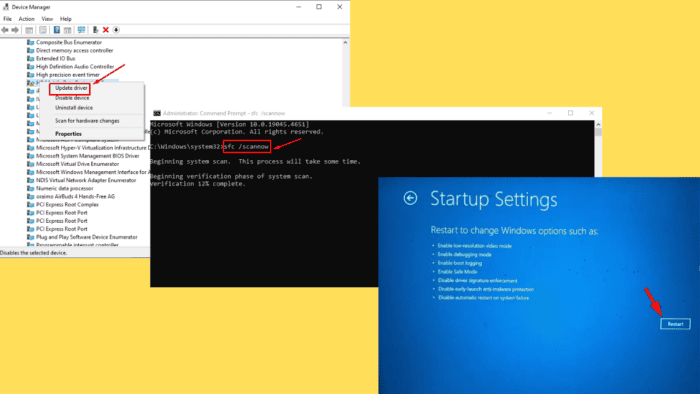The image size is (700, 394).
Task: Open the File menu in Device Manager
Action: (x=8, y=19)
